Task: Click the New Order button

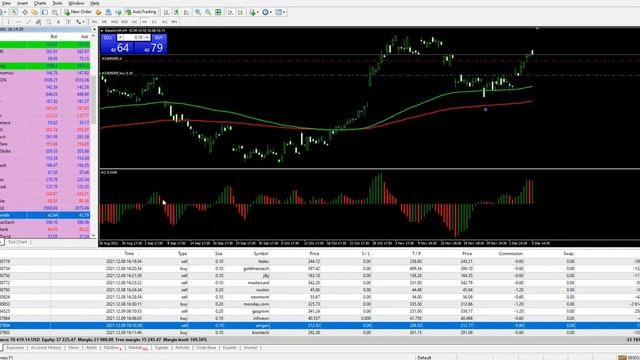Action: [x=78, y=12]
